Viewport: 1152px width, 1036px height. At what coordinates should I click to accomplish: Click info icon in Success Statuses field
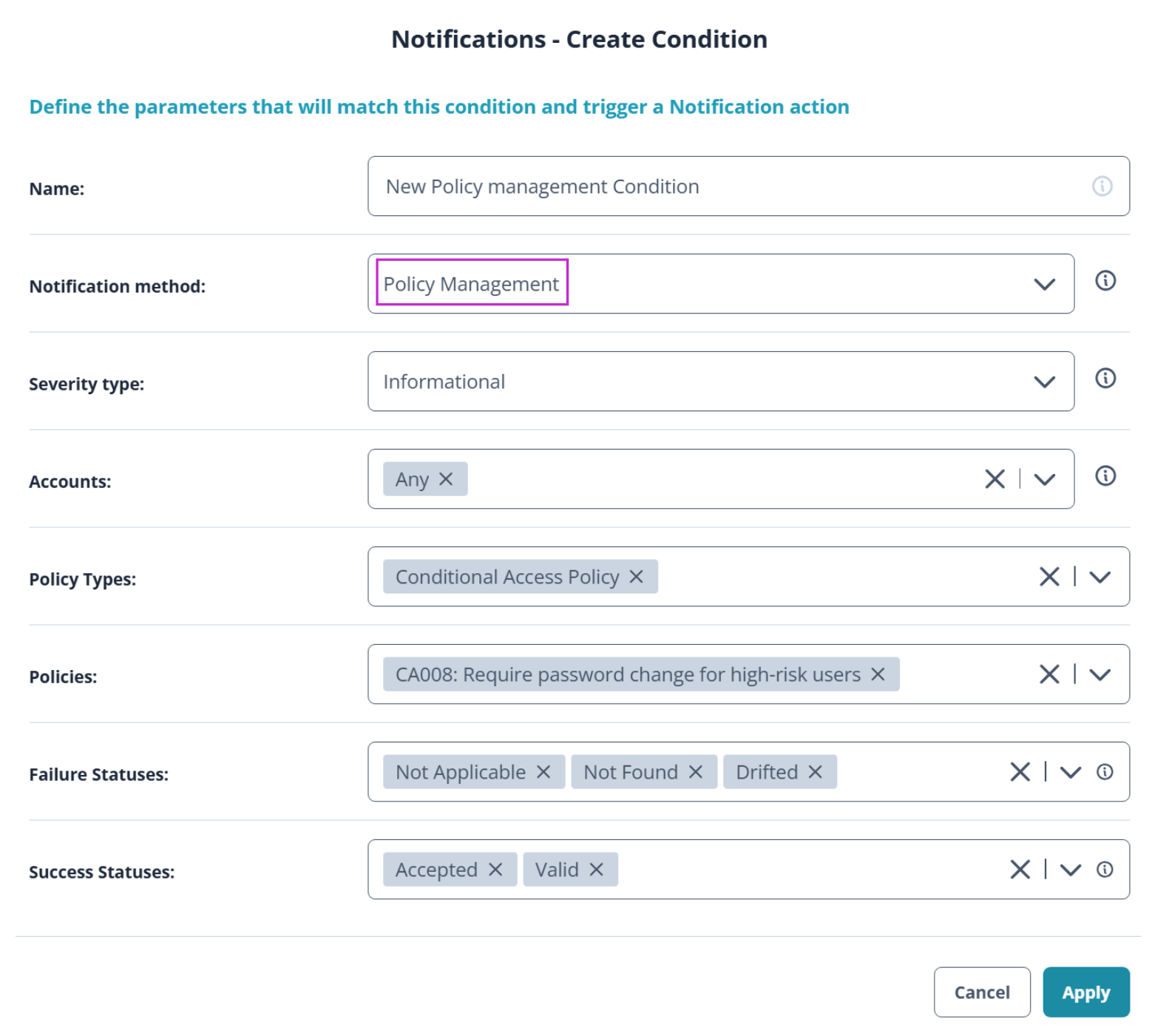coord(1104,870)
